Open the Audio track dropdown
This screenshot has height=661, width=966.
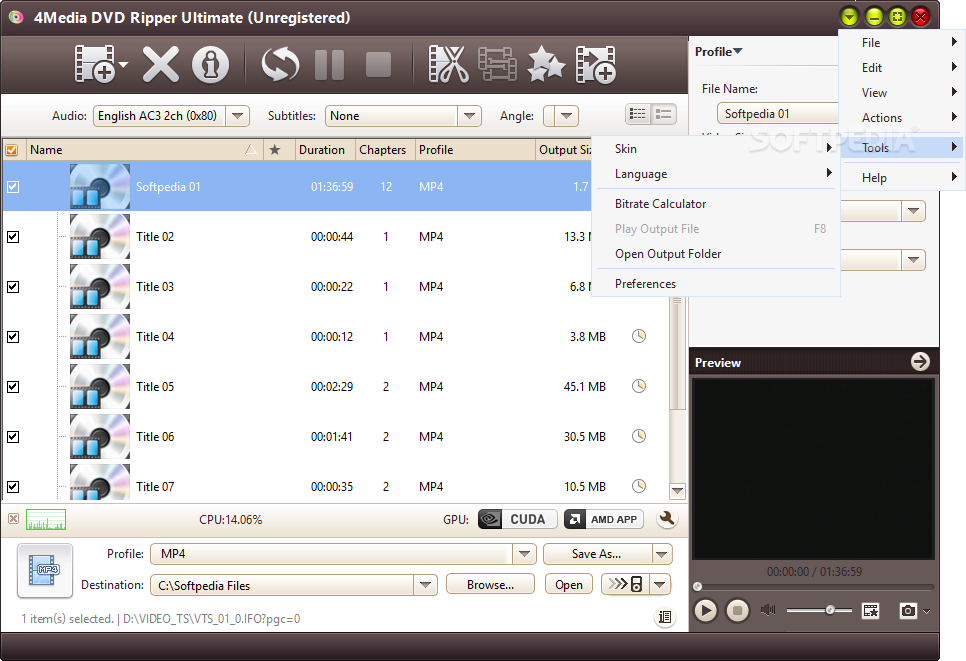(x=237, y=115)
